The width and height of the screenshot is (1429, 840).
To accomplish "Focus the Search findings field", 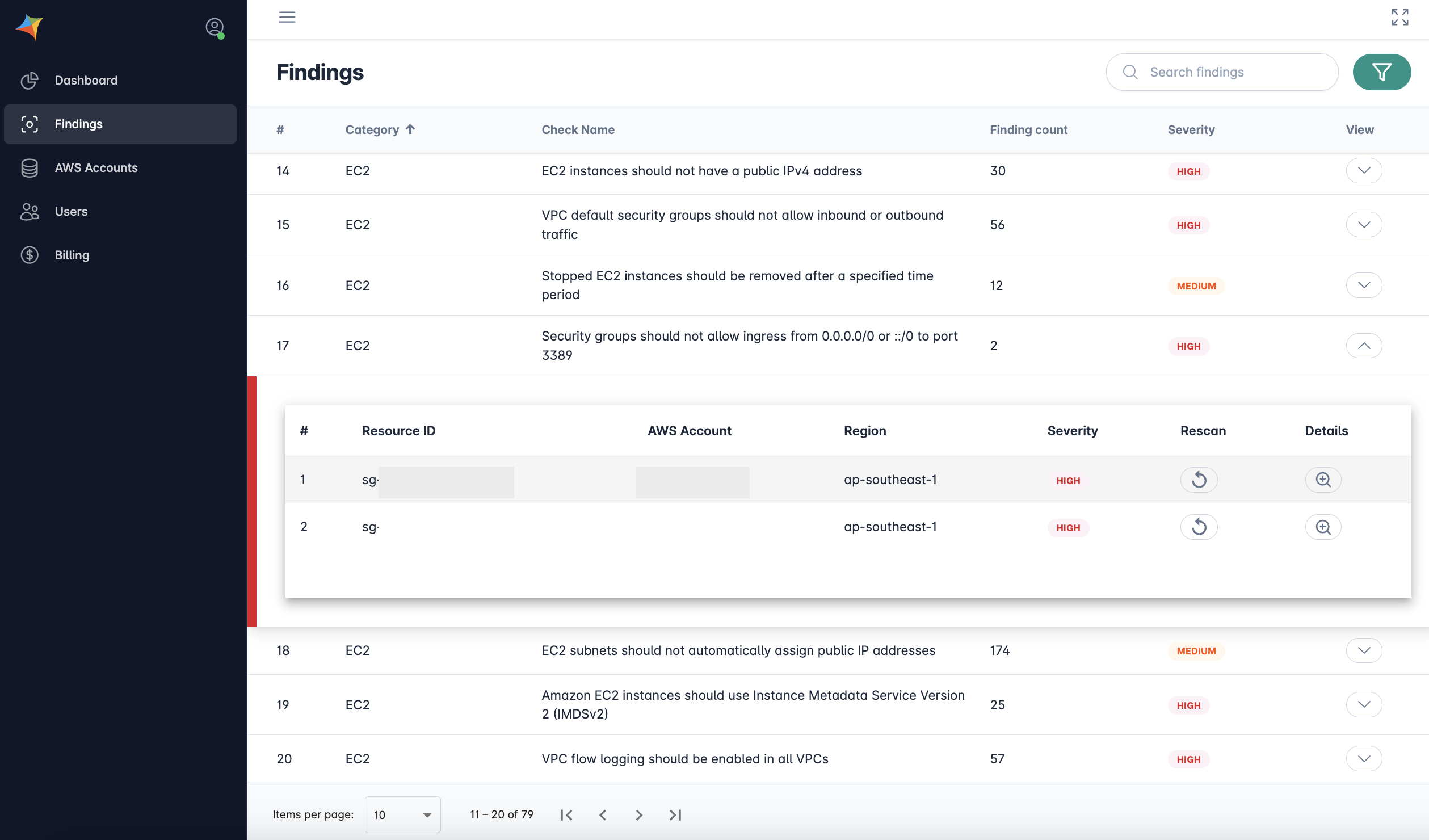I will tap(1232, 72).
